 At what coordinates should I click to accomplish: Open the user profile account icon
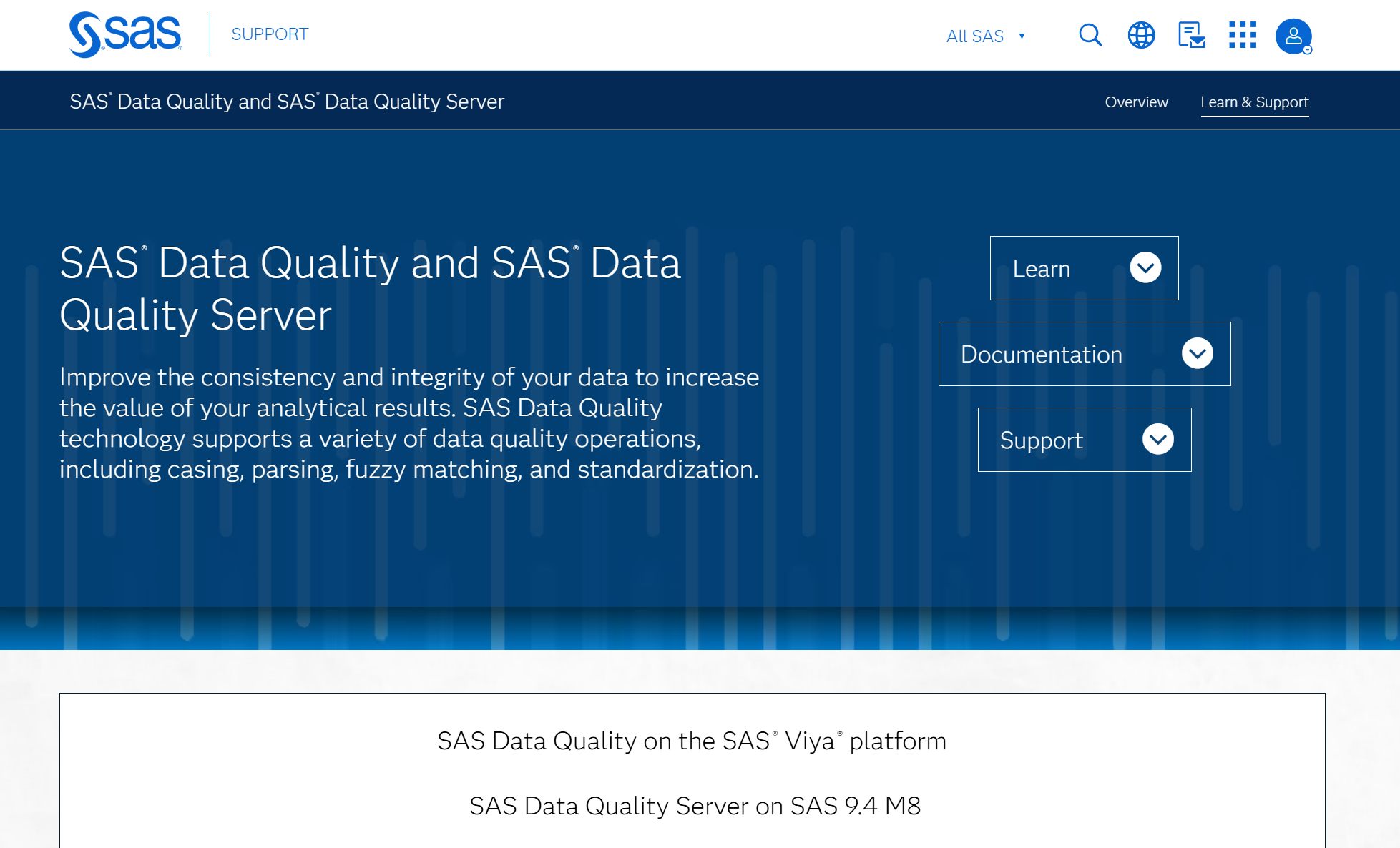pyautogui.click(x=1293, y=36)
